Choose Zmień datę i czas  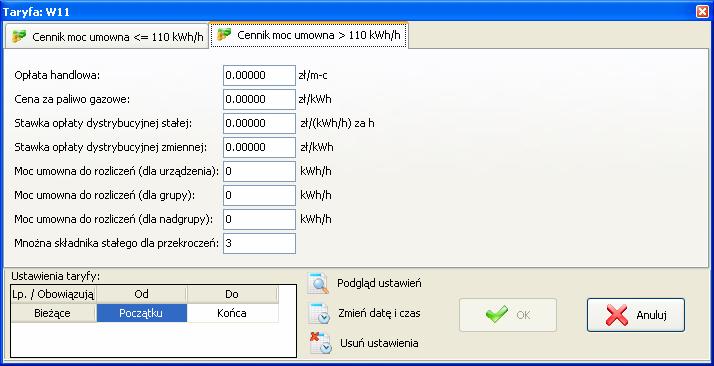[379, 313]
